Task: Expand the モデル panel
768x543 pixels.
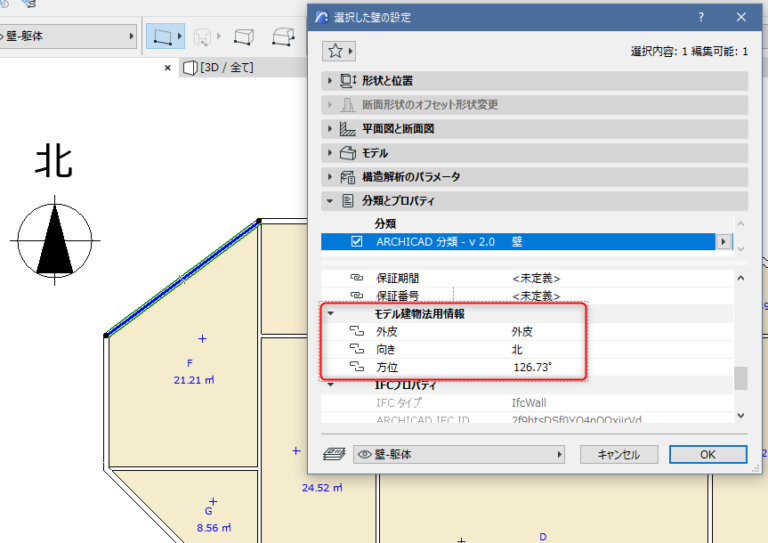Action: [330, 153]
